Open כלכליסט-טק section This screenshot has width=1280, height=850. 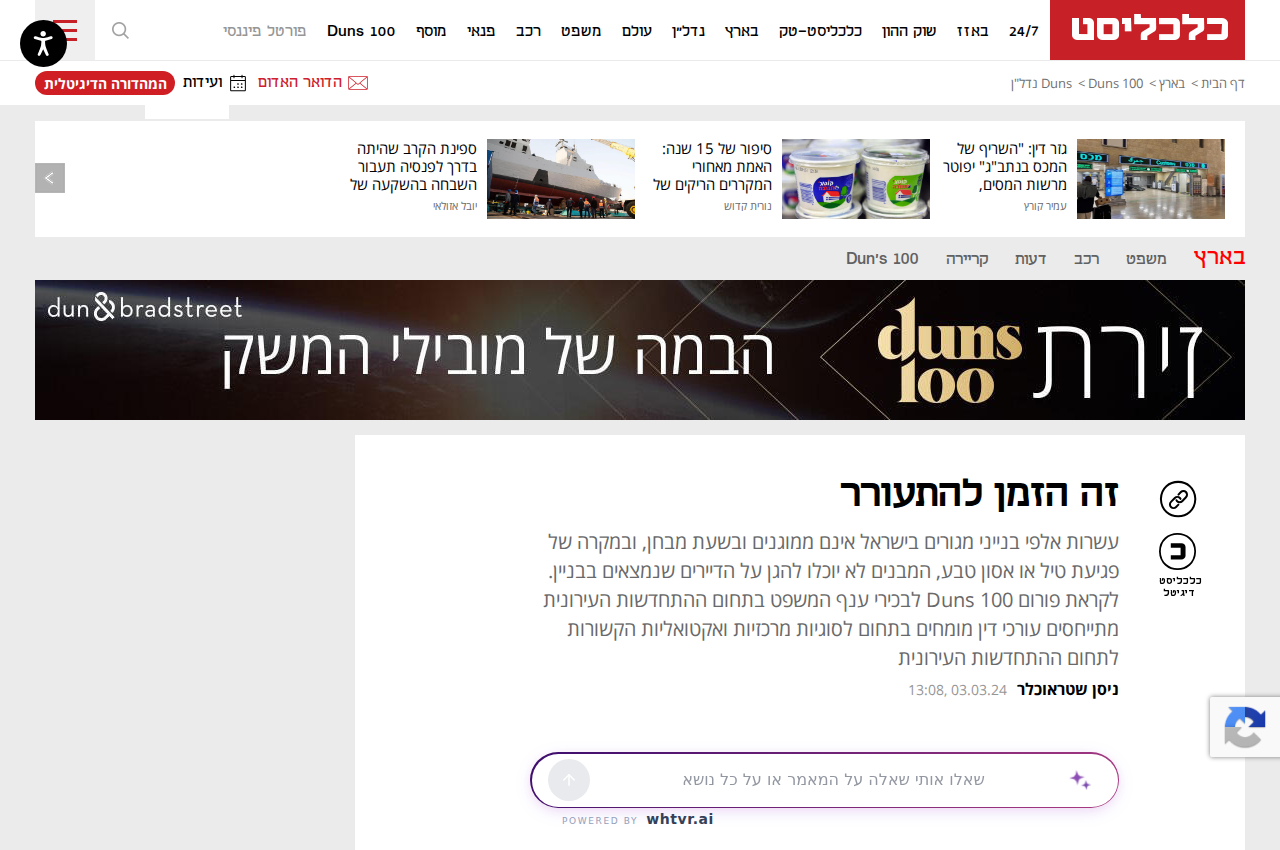point(821,31)
